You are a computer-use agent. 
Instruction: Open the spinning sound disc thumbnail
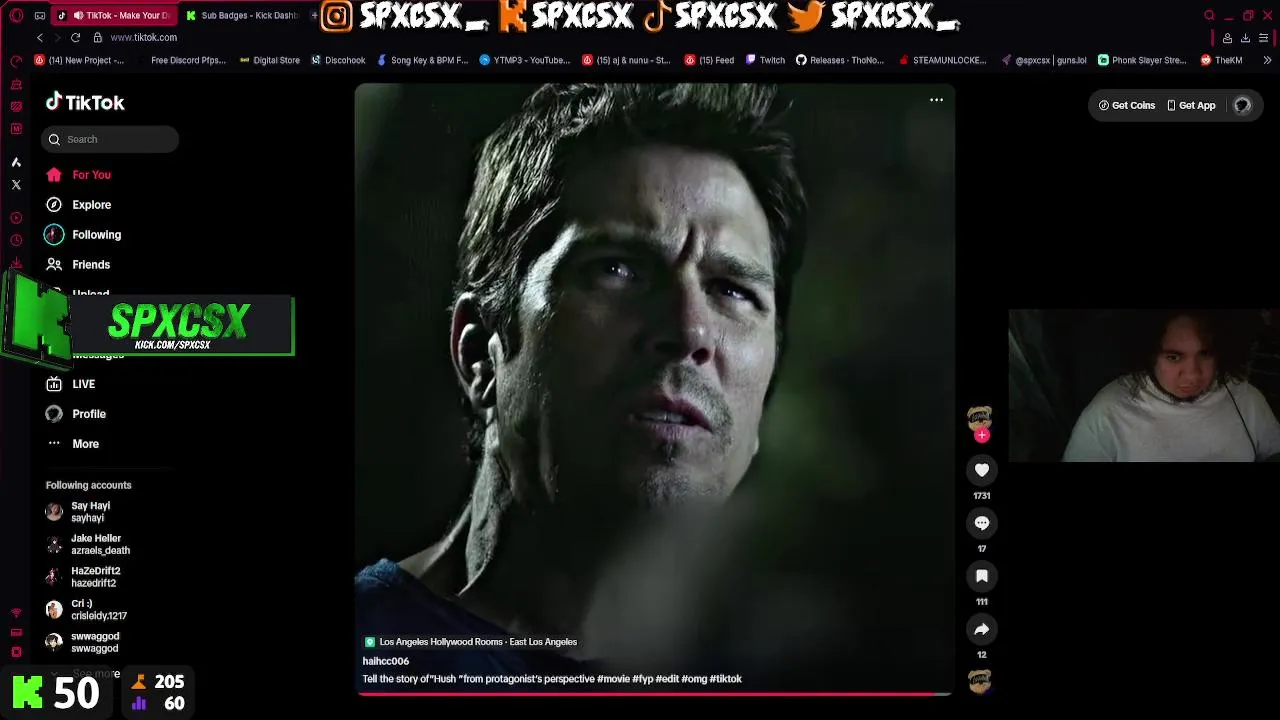tap(980, 682)
